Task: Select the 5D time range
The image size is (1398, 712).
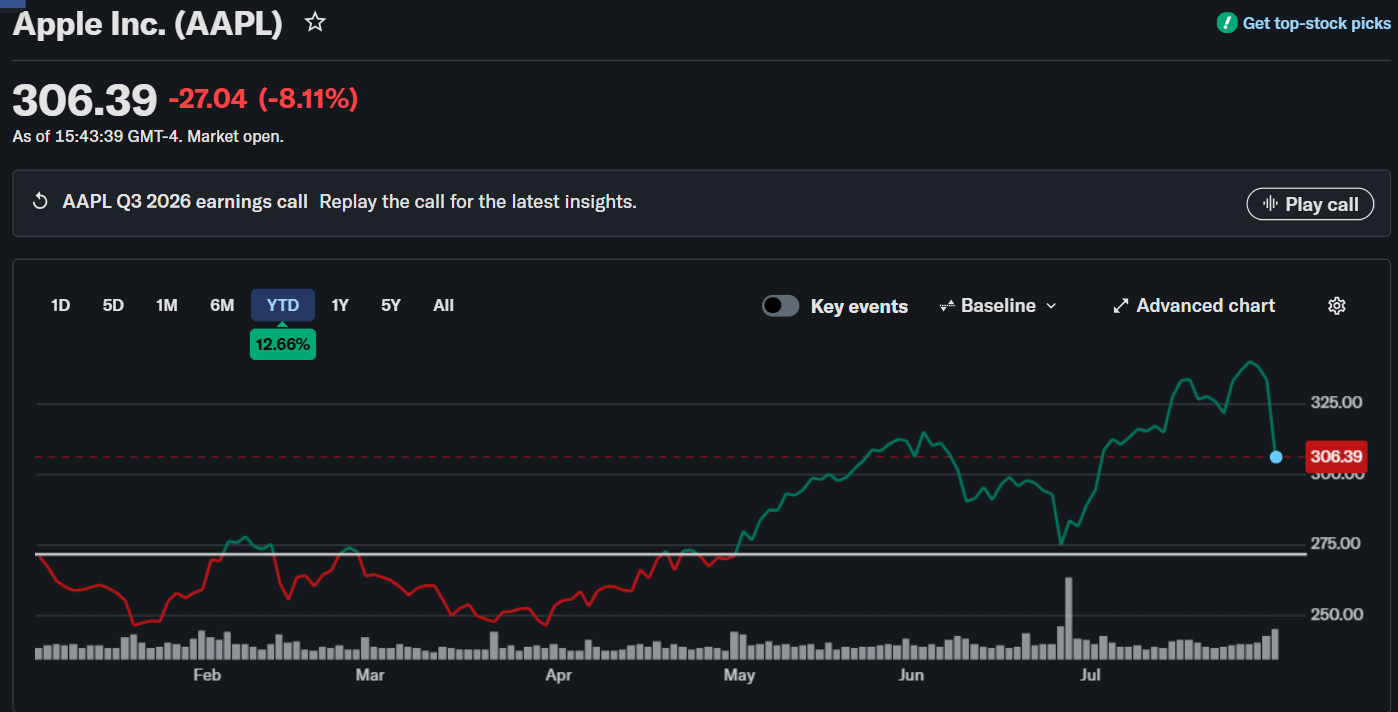Action: (x=113, y=306)
